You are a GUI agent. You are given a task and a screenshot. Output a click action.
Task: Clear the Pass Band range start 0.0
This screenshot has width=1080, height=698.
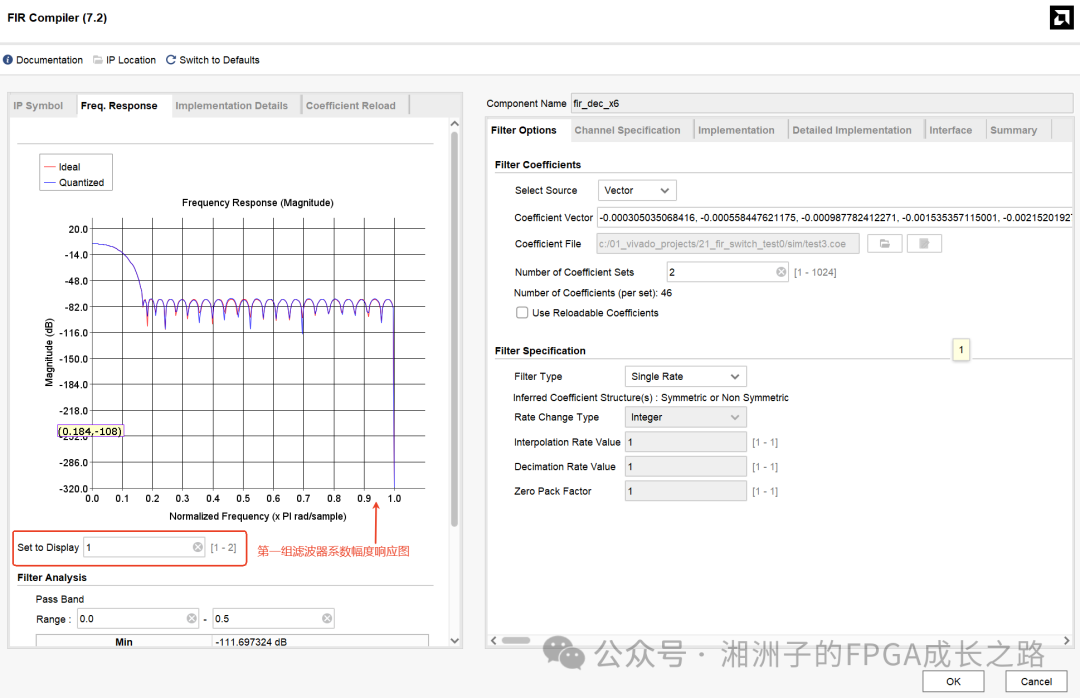tap(191, 619)
